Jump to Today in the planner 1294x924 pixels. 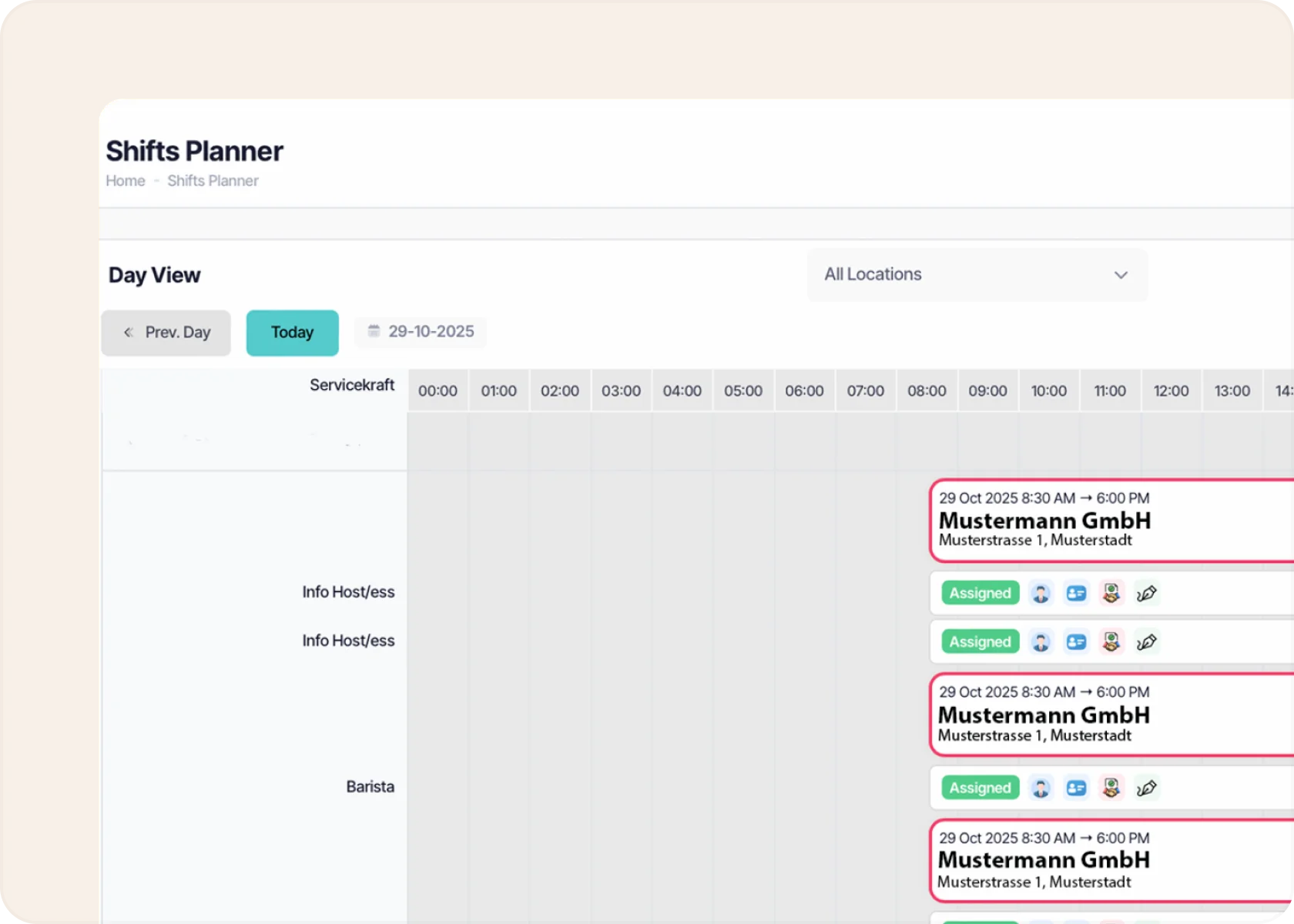tap(293, 333)
